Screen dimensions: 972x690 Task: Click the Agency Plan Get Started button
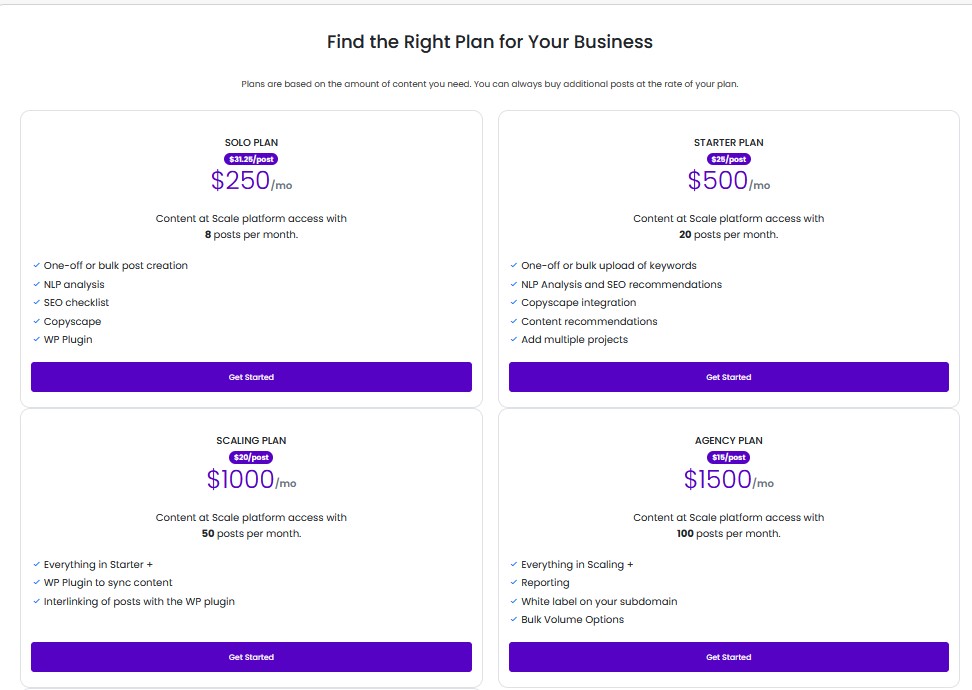tap(728, 657)
